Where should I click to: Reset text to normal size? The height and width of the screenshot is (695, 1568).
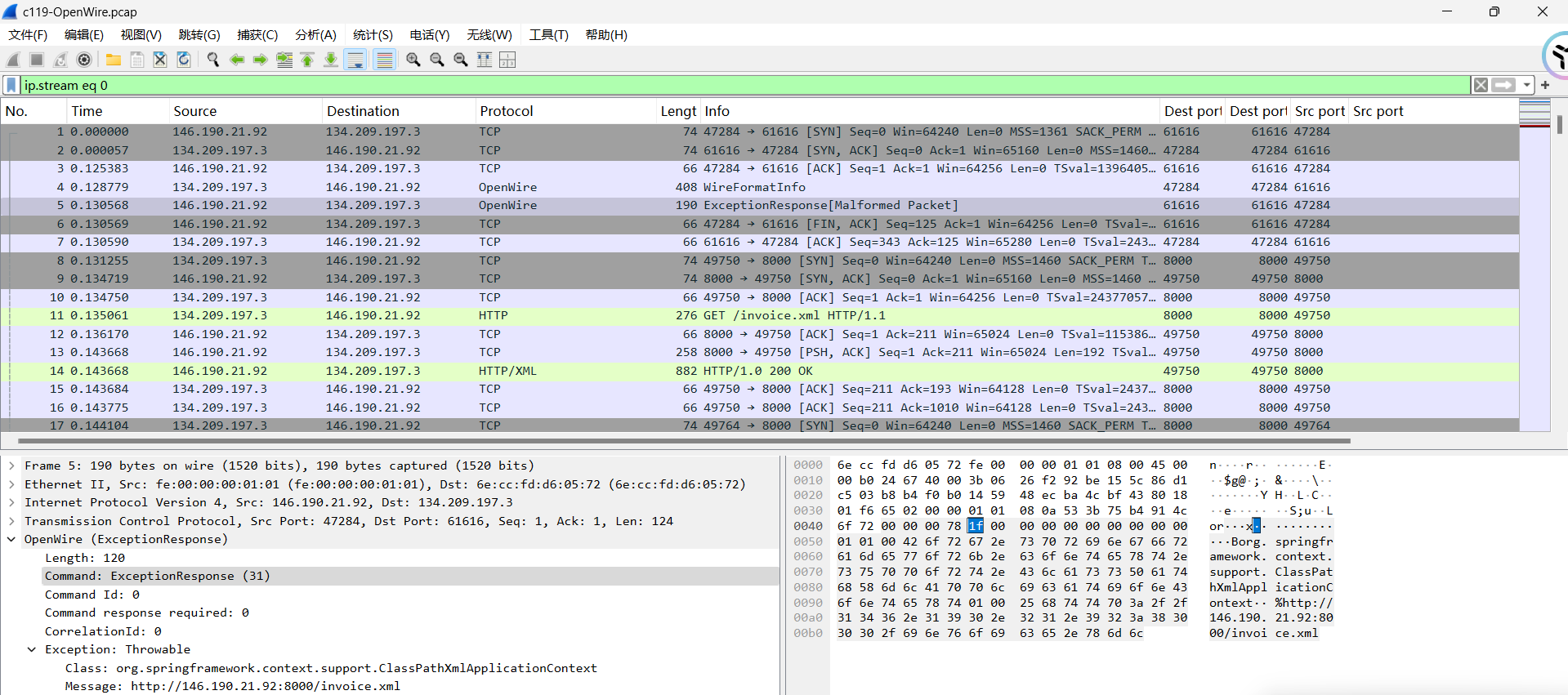coord(461,60)
